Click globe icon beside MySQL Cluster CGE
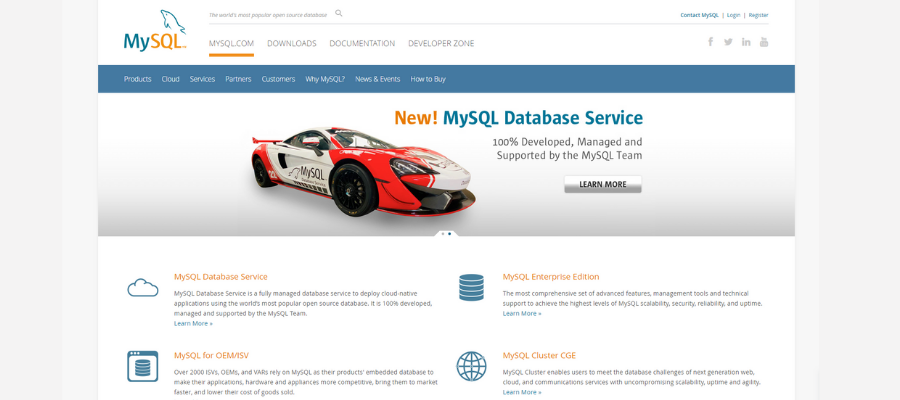This screenshot has height=400, width=900. [471, 366]
